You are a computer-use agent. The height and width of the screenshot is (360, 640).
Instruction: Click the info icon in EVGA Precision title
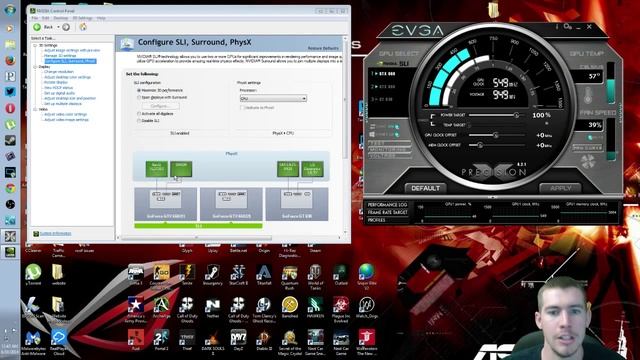pyautogui.click(x=557, y=27)
